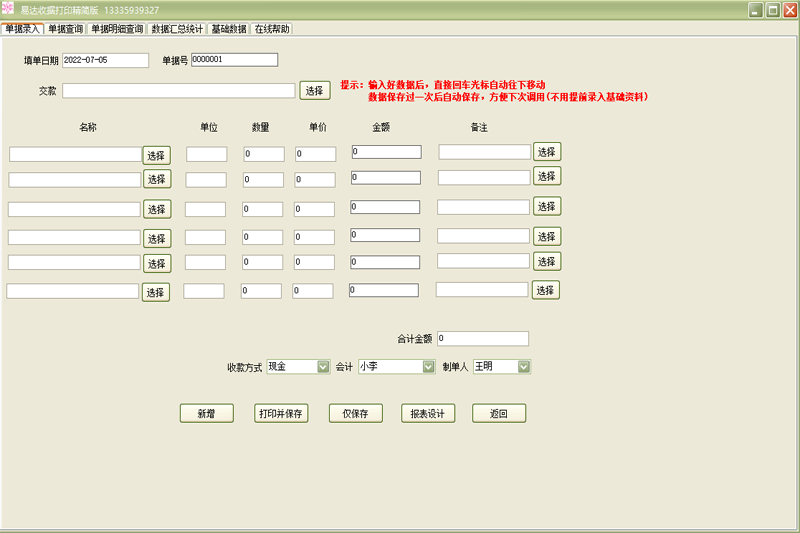The height and width of the screenshot is (533, 800).
Task: Open the 基础数据 tab
Action: [229, 29]
